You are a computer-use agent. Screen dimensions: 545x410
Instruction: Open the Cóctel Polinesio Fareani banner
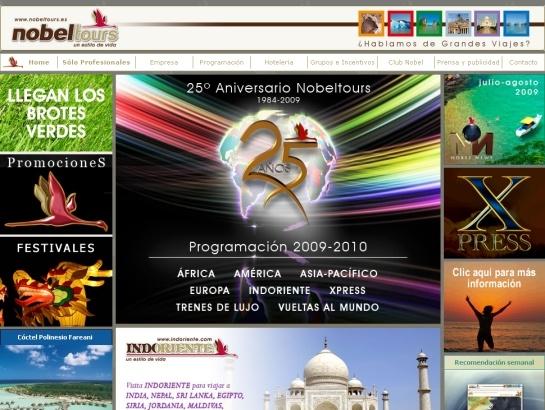[56, 370]
